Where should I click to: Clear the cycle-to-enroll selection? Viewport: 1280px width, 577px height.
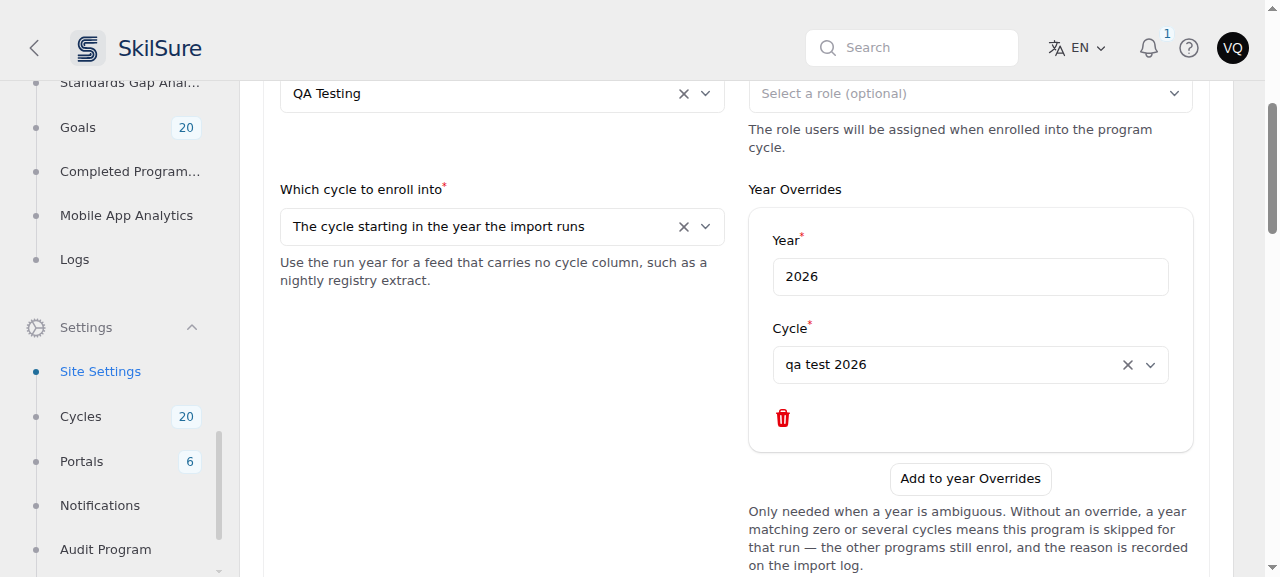[684, 227]
